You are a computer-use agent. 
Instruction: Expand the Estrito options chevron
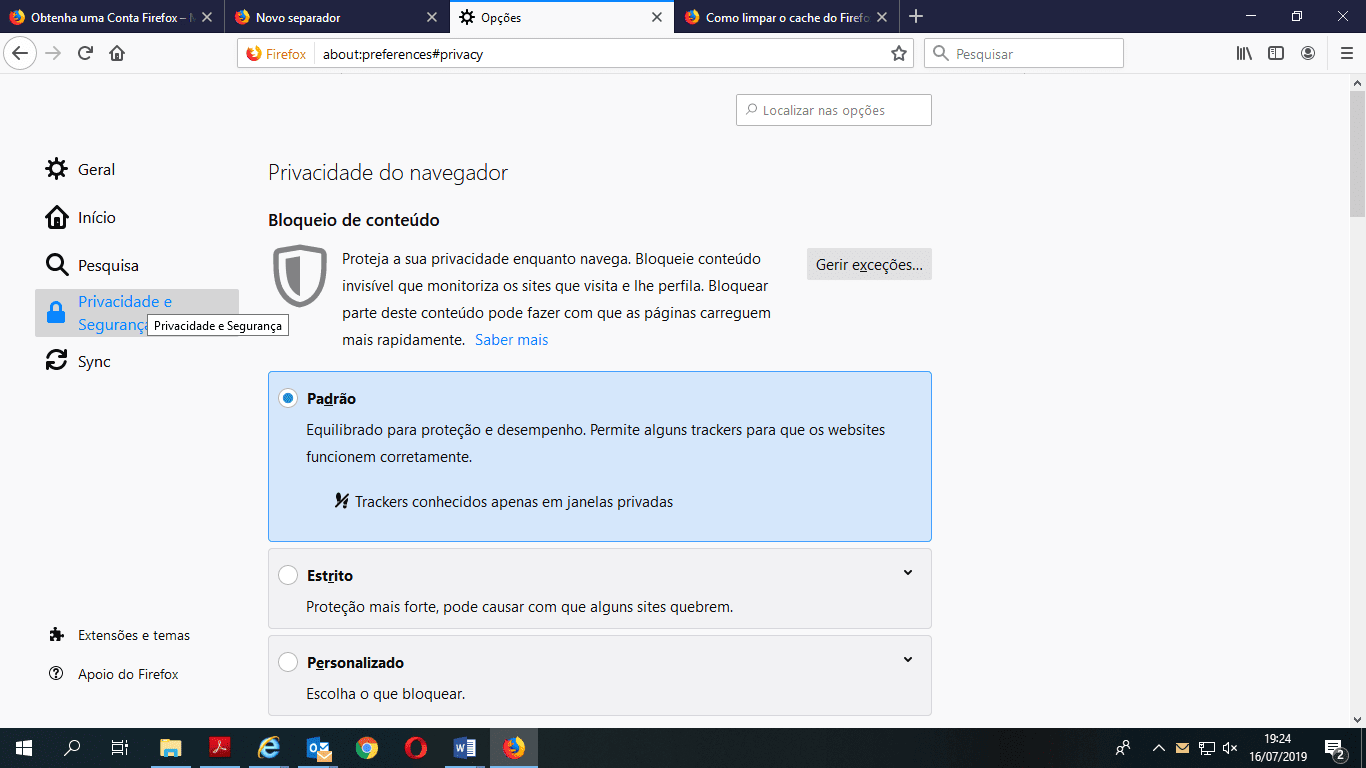point(908,572)
